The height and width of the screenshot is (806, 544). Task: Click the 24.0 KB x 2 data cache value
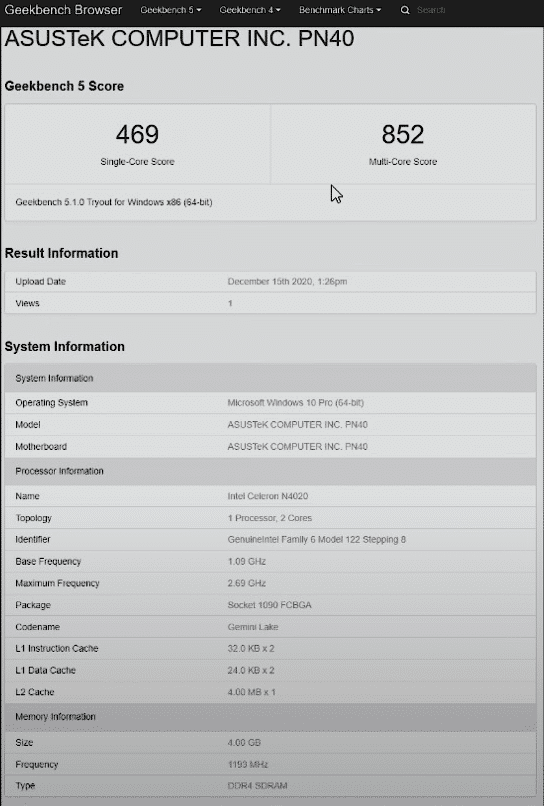[x=251, y=670]
